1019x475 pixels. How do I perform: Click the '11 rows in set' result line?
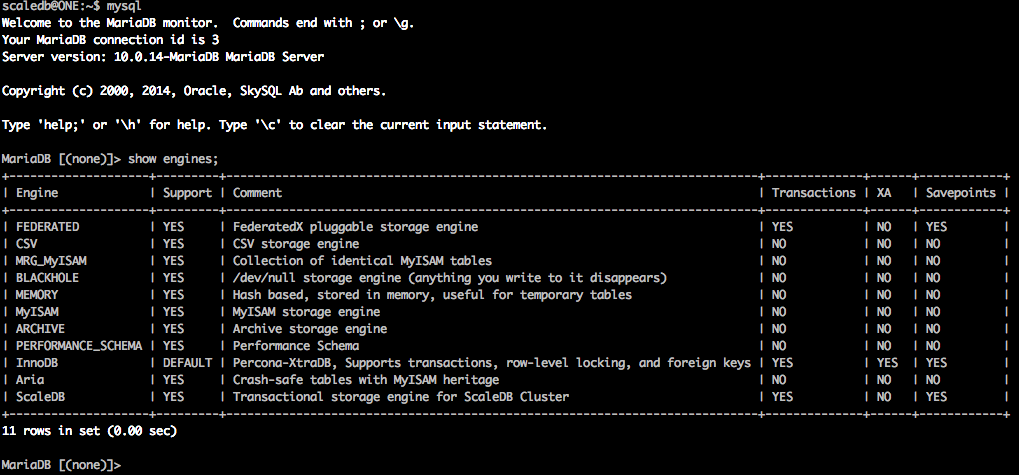[89, 431]
